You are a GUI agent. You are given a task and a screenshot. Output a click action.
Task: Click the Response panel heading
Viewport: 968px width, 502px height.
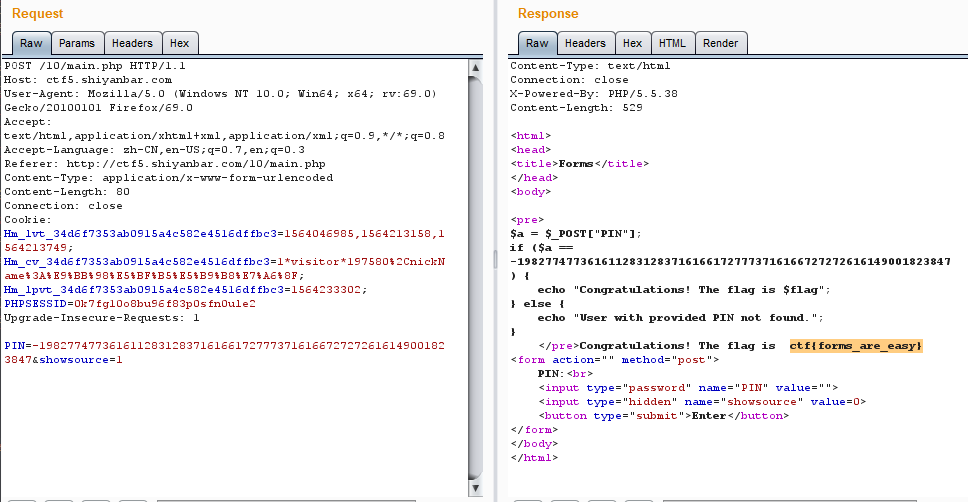coord(548,14)
